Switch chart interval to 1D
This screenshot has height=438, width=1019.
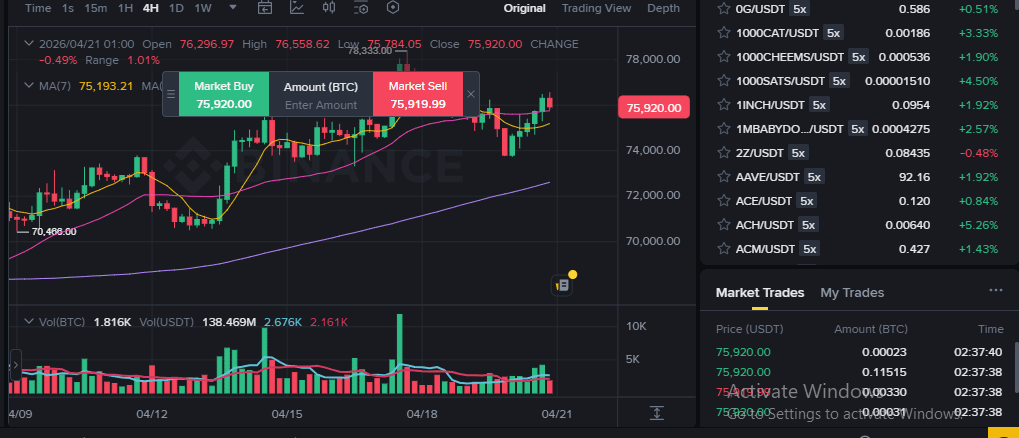175,8
